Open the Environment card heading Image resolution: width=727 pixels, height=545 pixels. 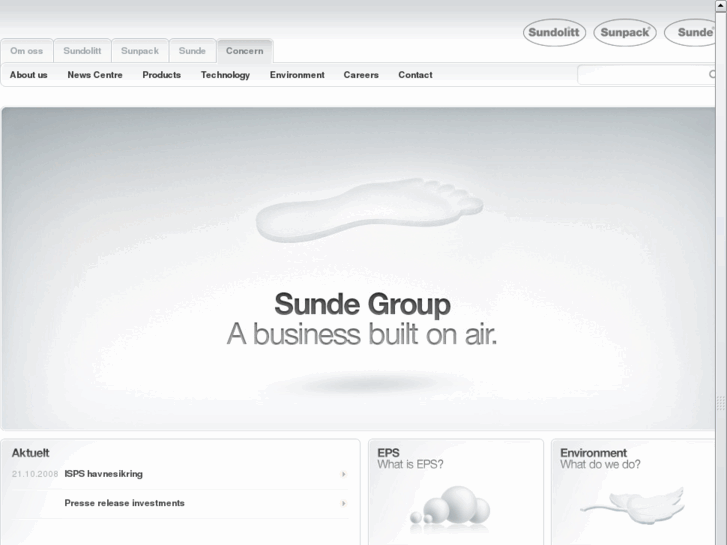click(x=593, y=453)
